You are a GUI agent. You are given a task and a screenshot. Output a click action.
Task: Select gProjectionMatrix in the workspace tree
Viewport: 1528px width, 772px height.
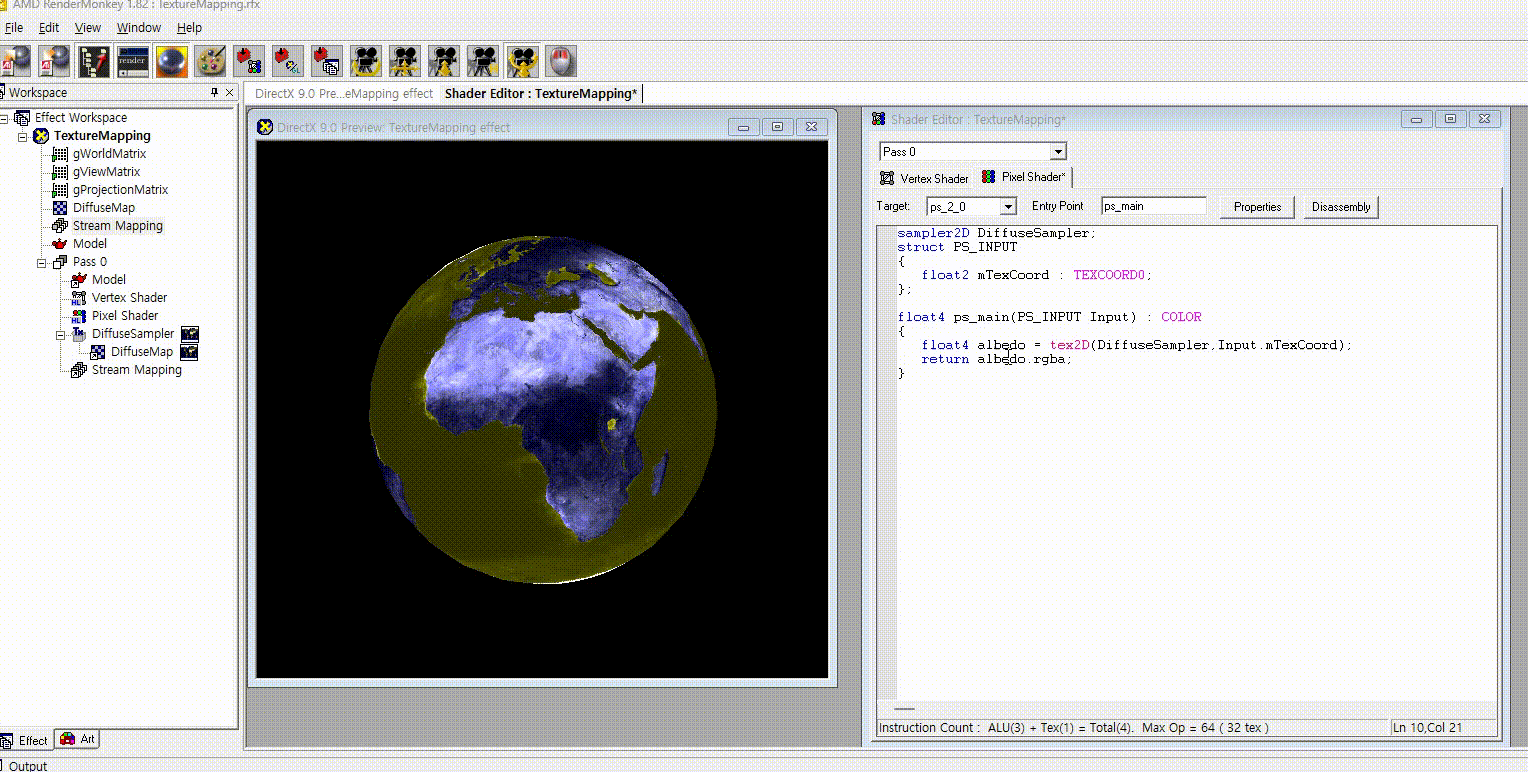(x=120, y=190)
